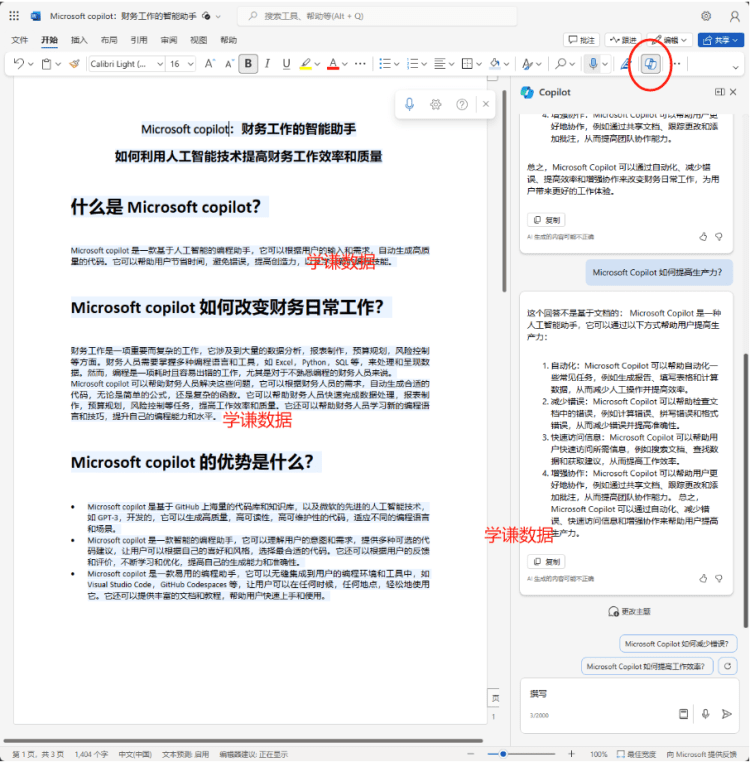Open dictation settings gear in floating toolbar
Screen dimensions: 750x762
click(436, 104)
